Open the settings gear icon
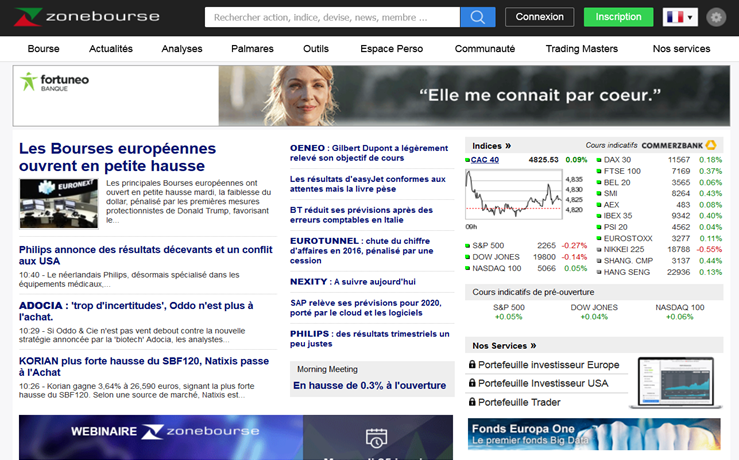The image size is (739, 460). pyautogui.click(x=716, y=17)
